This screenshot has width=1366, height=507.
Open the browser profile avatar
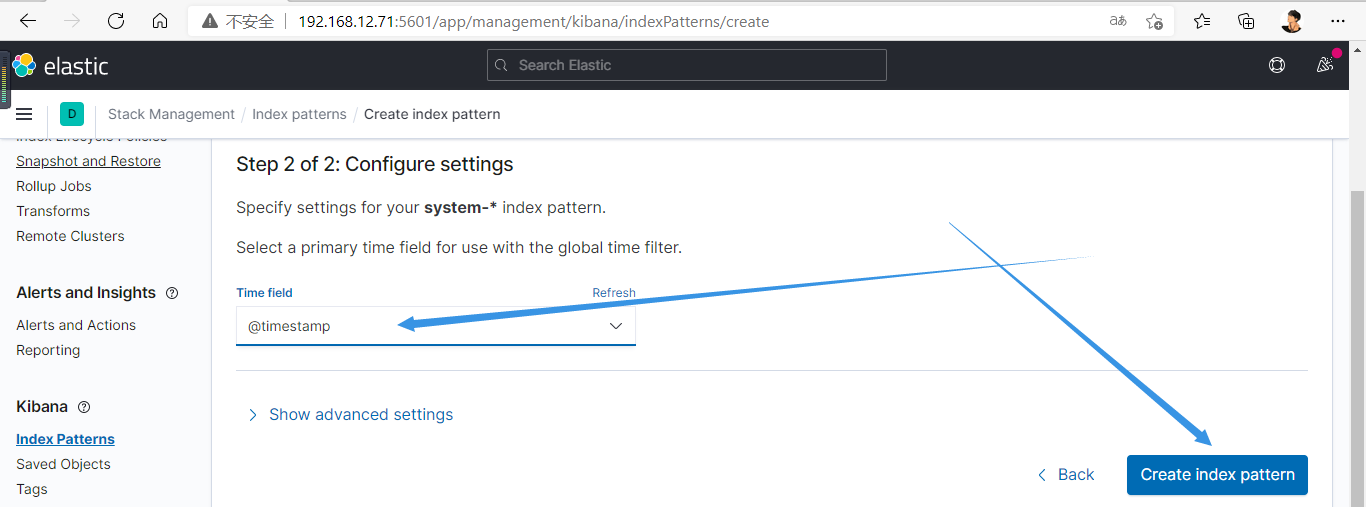tap(1292, 21)
